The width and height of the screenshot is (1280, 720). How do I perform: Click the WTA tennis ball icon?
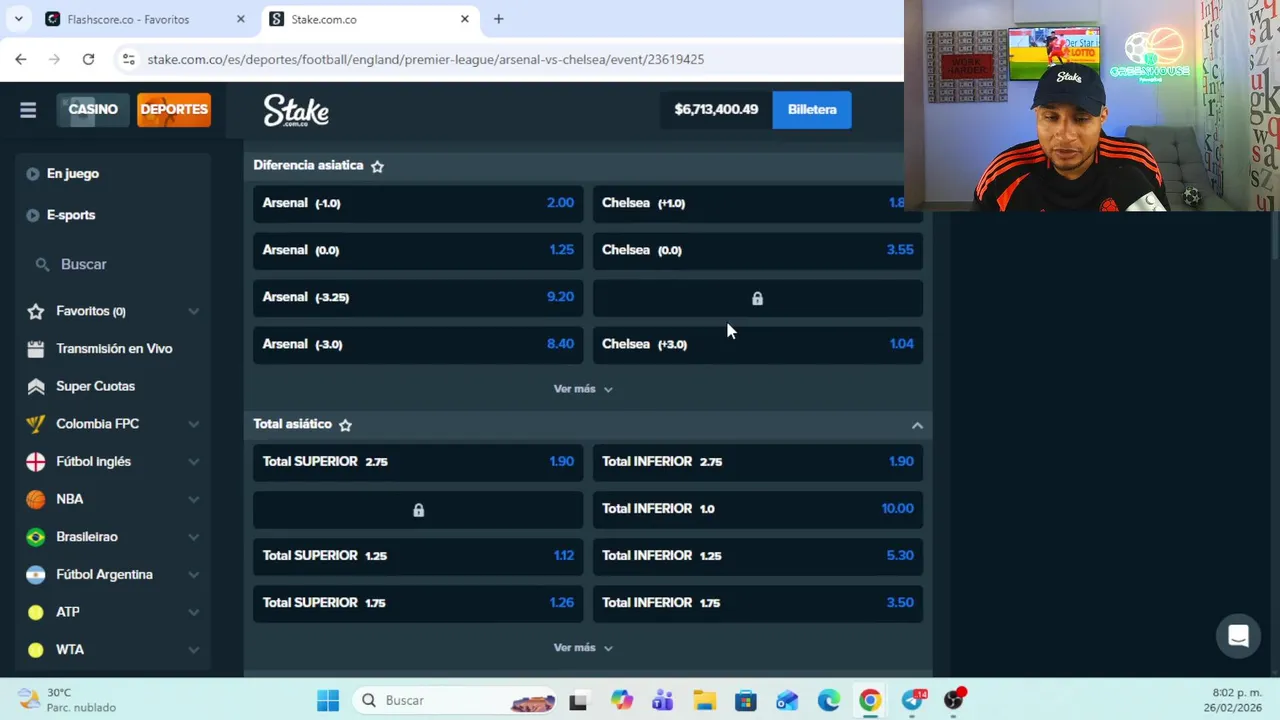tap(36, 650)
